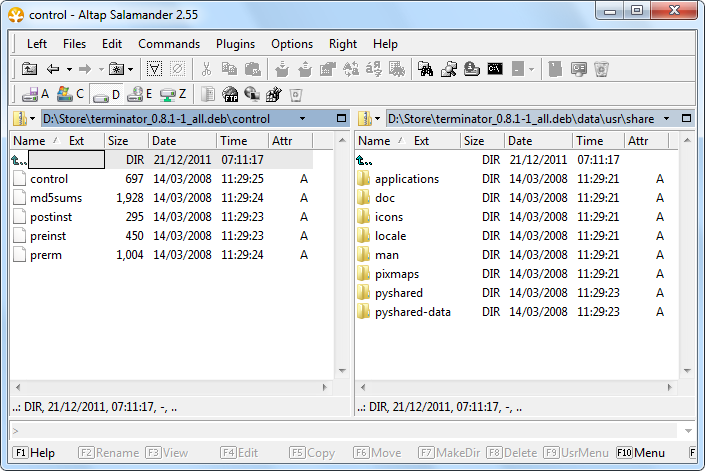Click the F10 Menu button
The width and height of the screenshot is (705, 471).
coord(640,453)
